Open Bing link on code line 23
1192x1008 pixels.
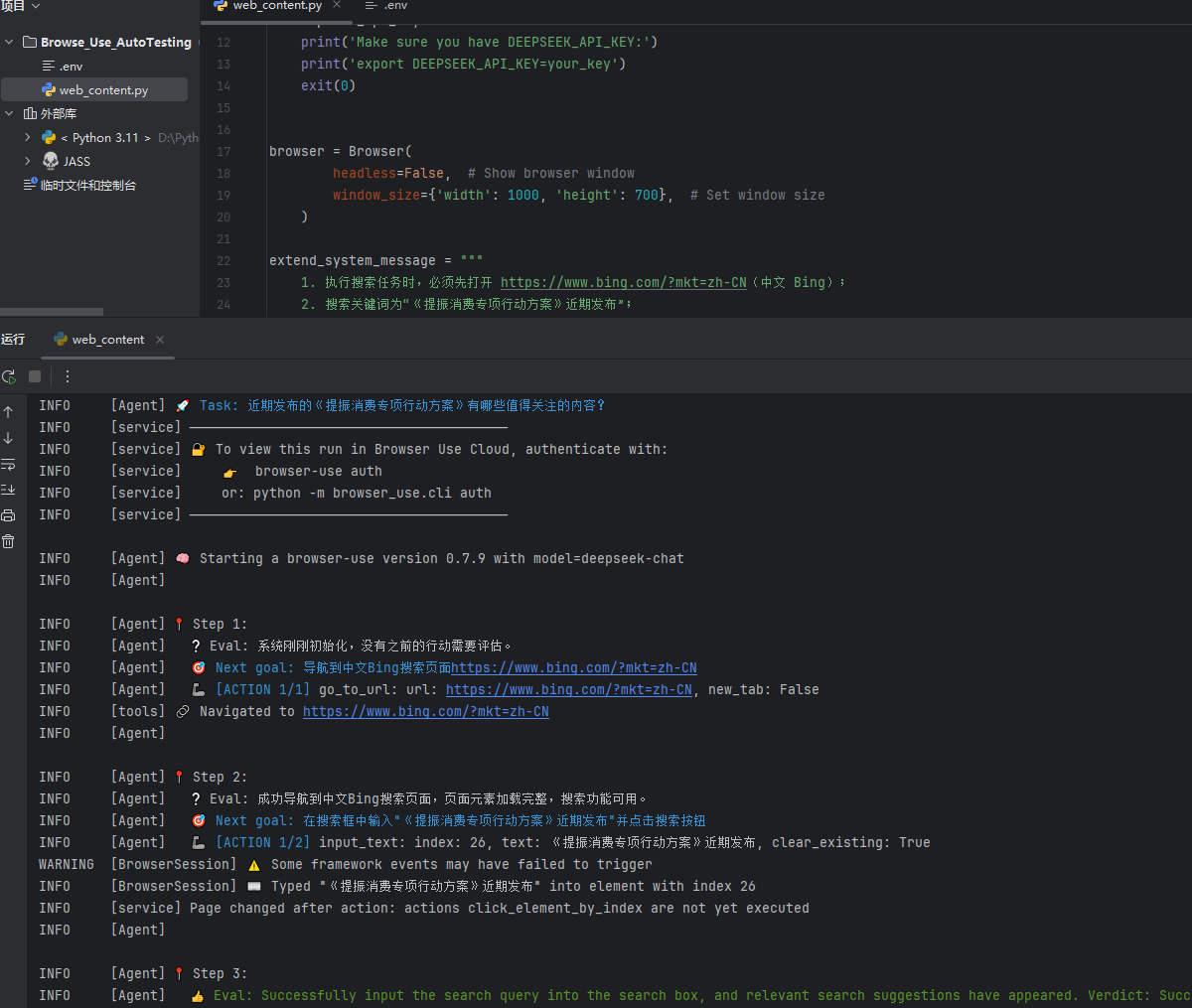click(x=623, y=283)
